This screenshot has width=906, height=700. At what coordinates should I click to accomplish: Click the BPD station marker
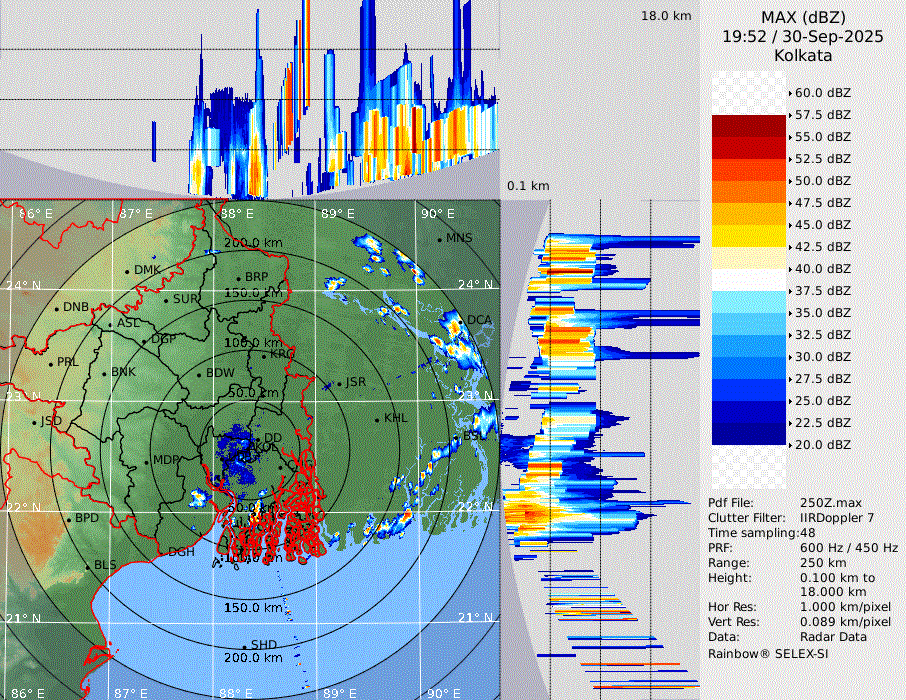point(68,519)
